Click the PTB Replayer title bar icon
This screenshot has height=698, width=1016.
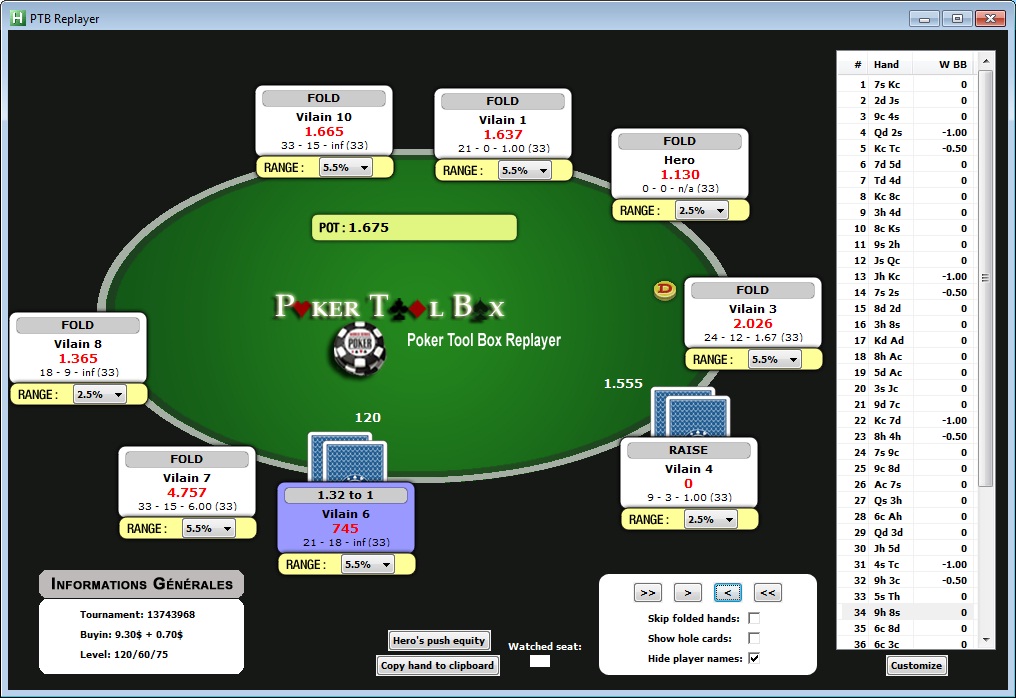point(17,18)
